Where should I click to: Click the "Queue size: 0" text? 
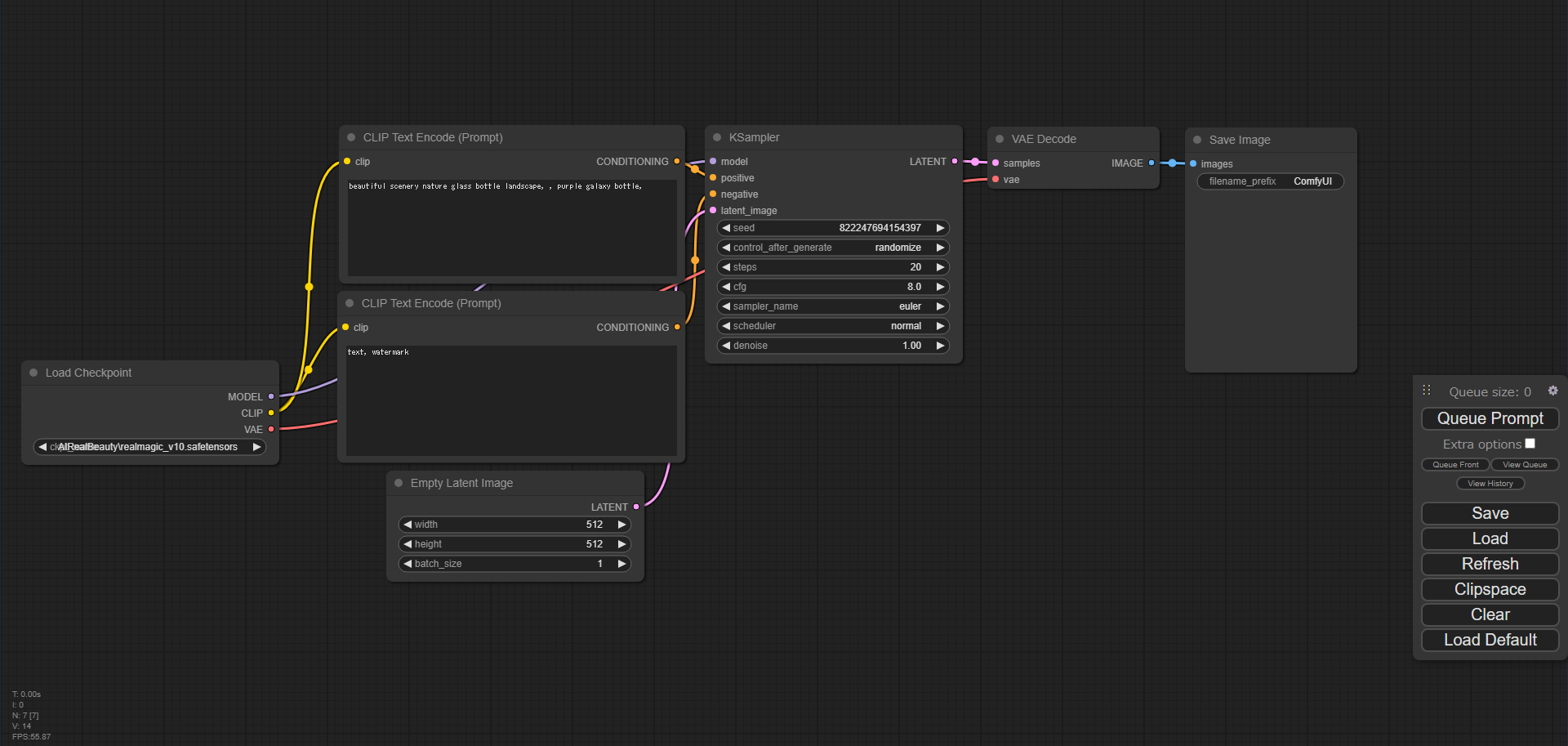coord(1490,392)
